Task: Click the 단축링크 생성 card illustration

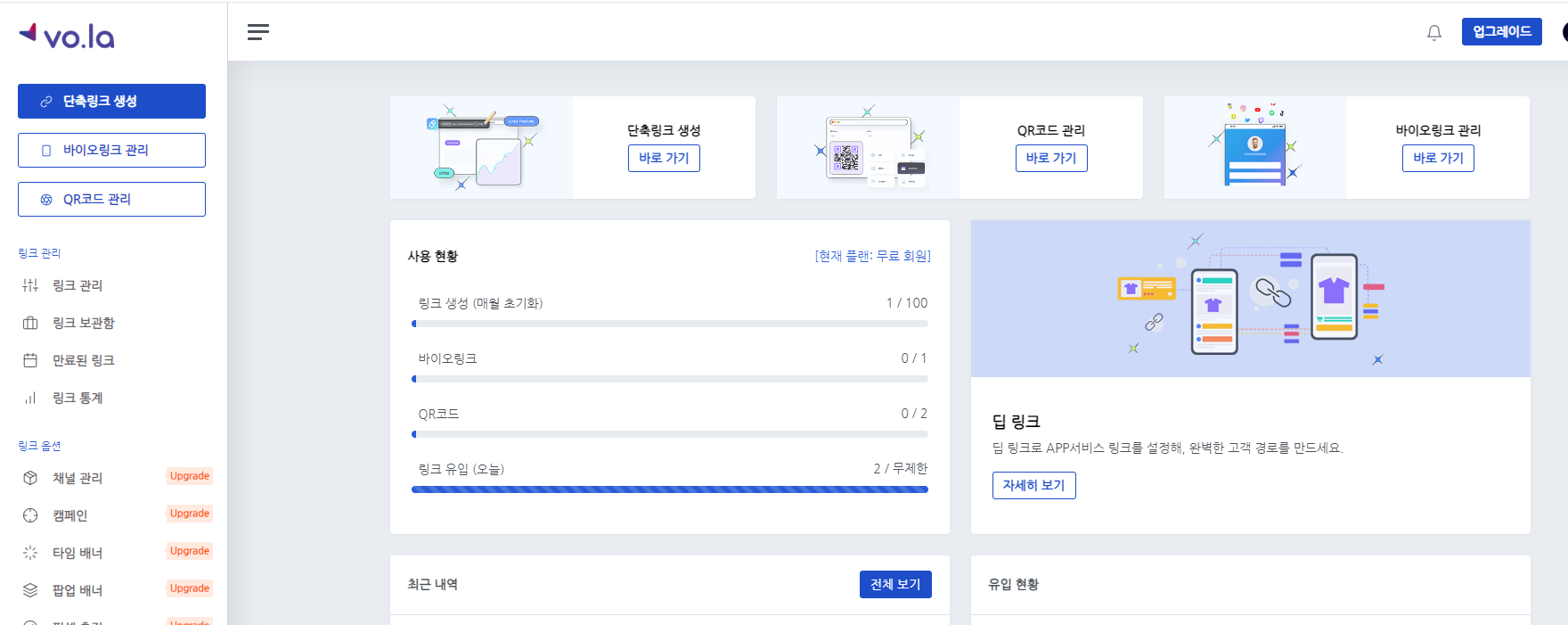Action: pyautogui.click(x=482, y=147)
